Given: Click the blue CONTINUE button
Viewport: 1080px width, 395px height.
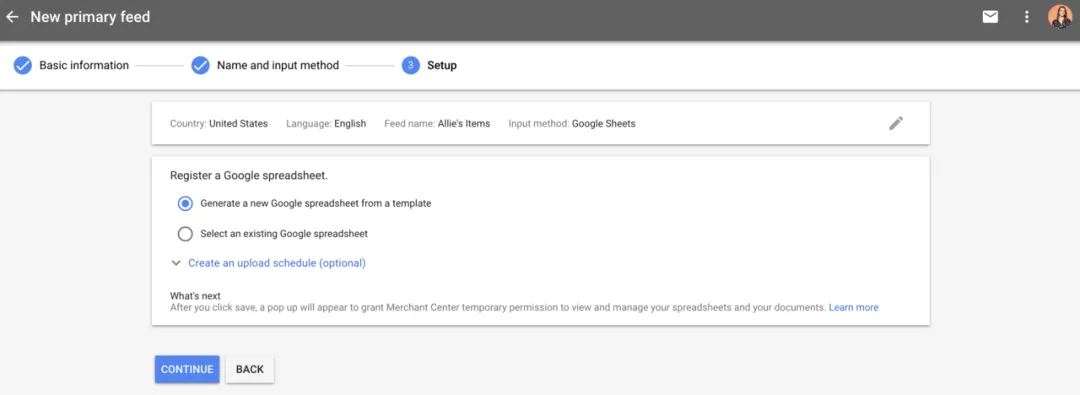Looking at the screenshot, I should (187, 369).
